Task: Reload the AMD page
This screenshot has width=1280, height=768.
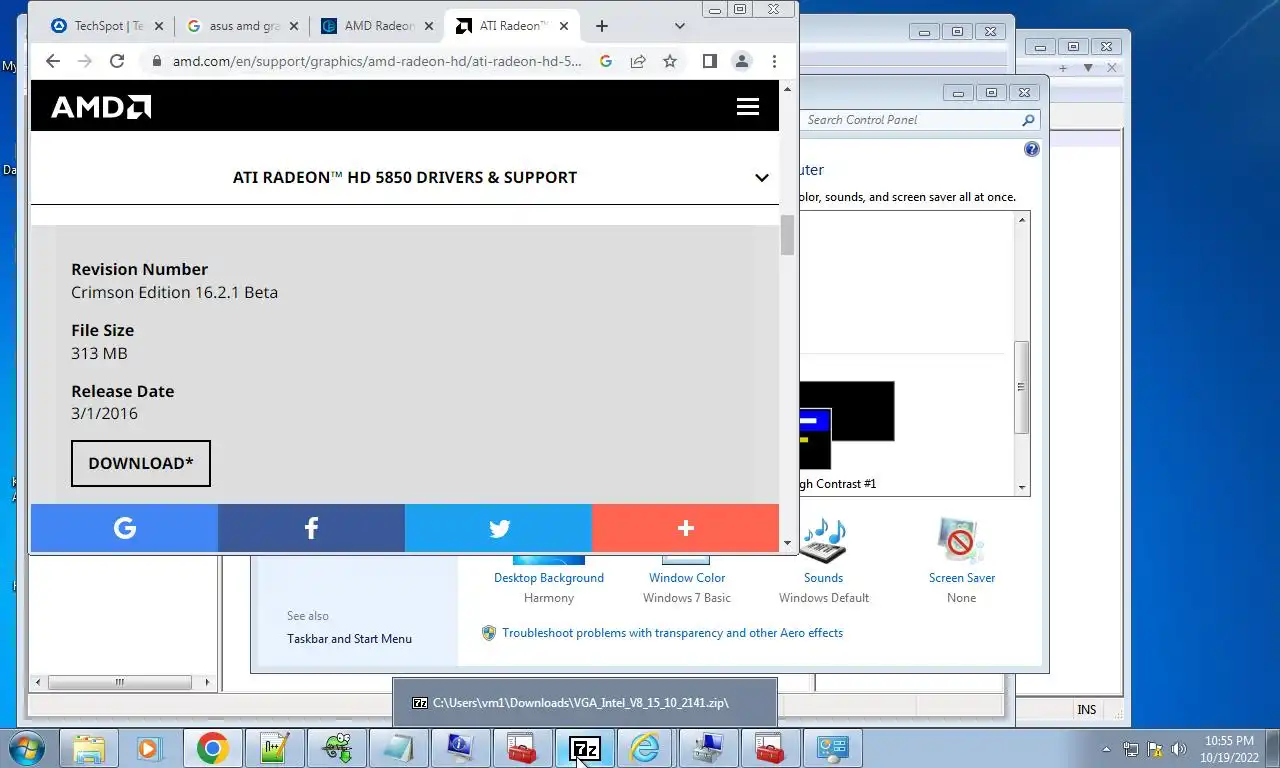Action: click(117, 61)
